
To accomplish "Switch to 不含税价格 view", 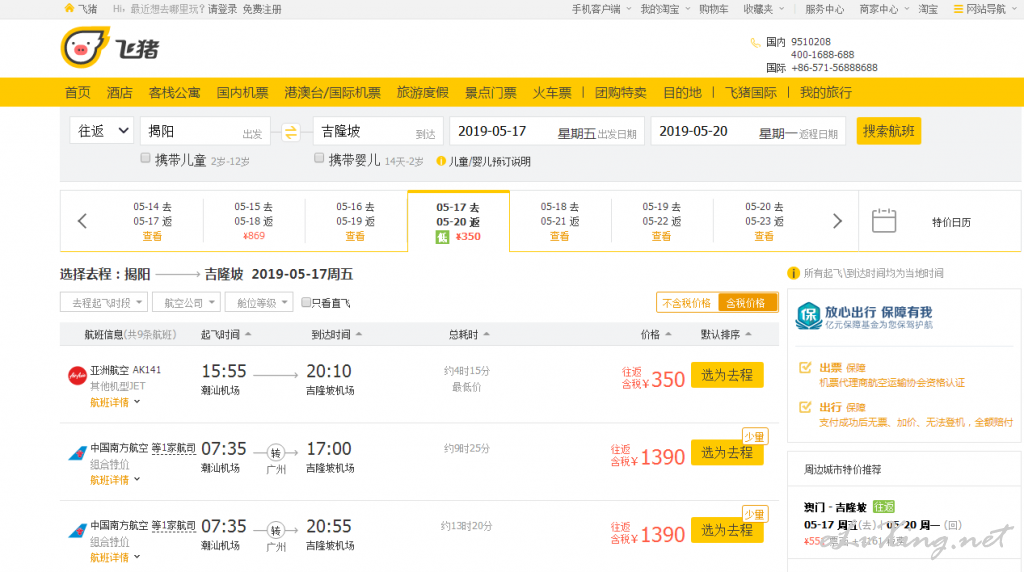I will point(686,303).
